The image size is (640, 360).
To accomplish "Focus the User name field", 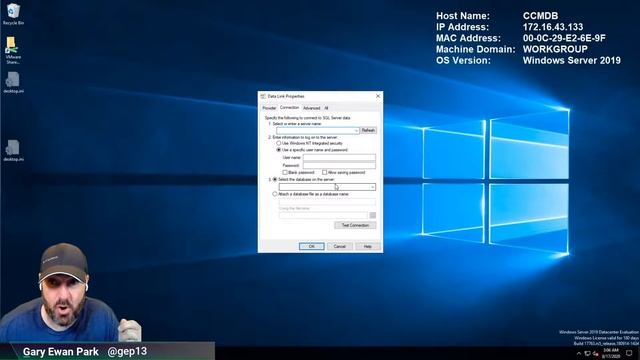I will (x=339, y=158).
